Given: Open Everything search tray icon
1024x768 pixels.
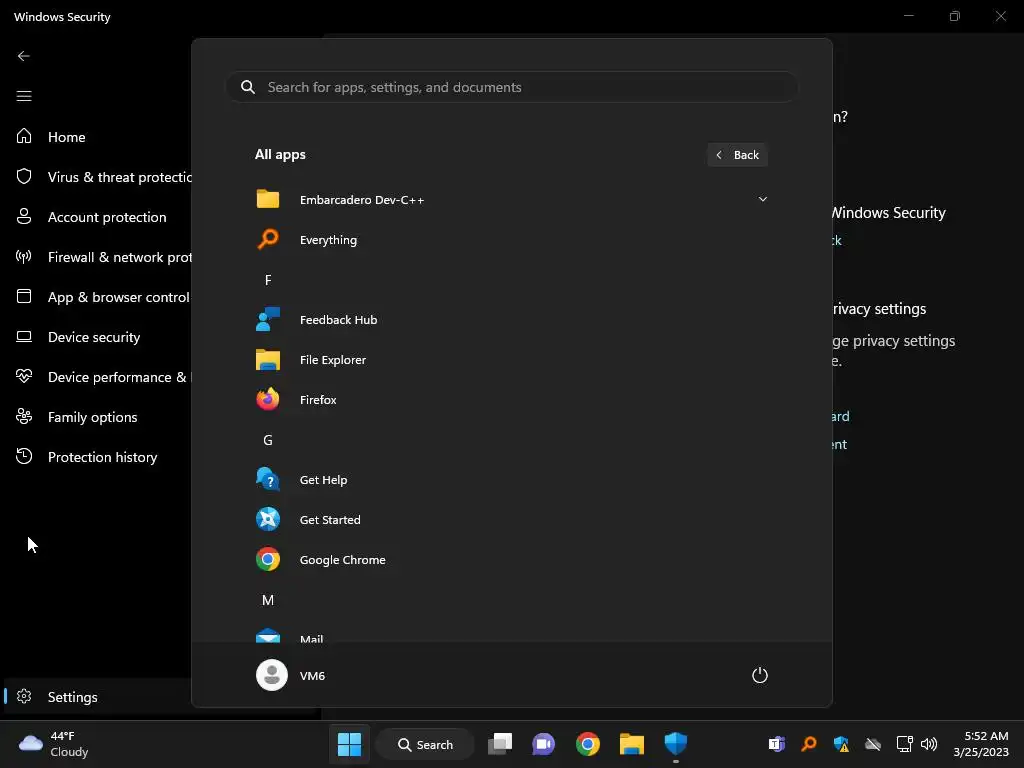Looking at the screenshot, I should 808,744.
